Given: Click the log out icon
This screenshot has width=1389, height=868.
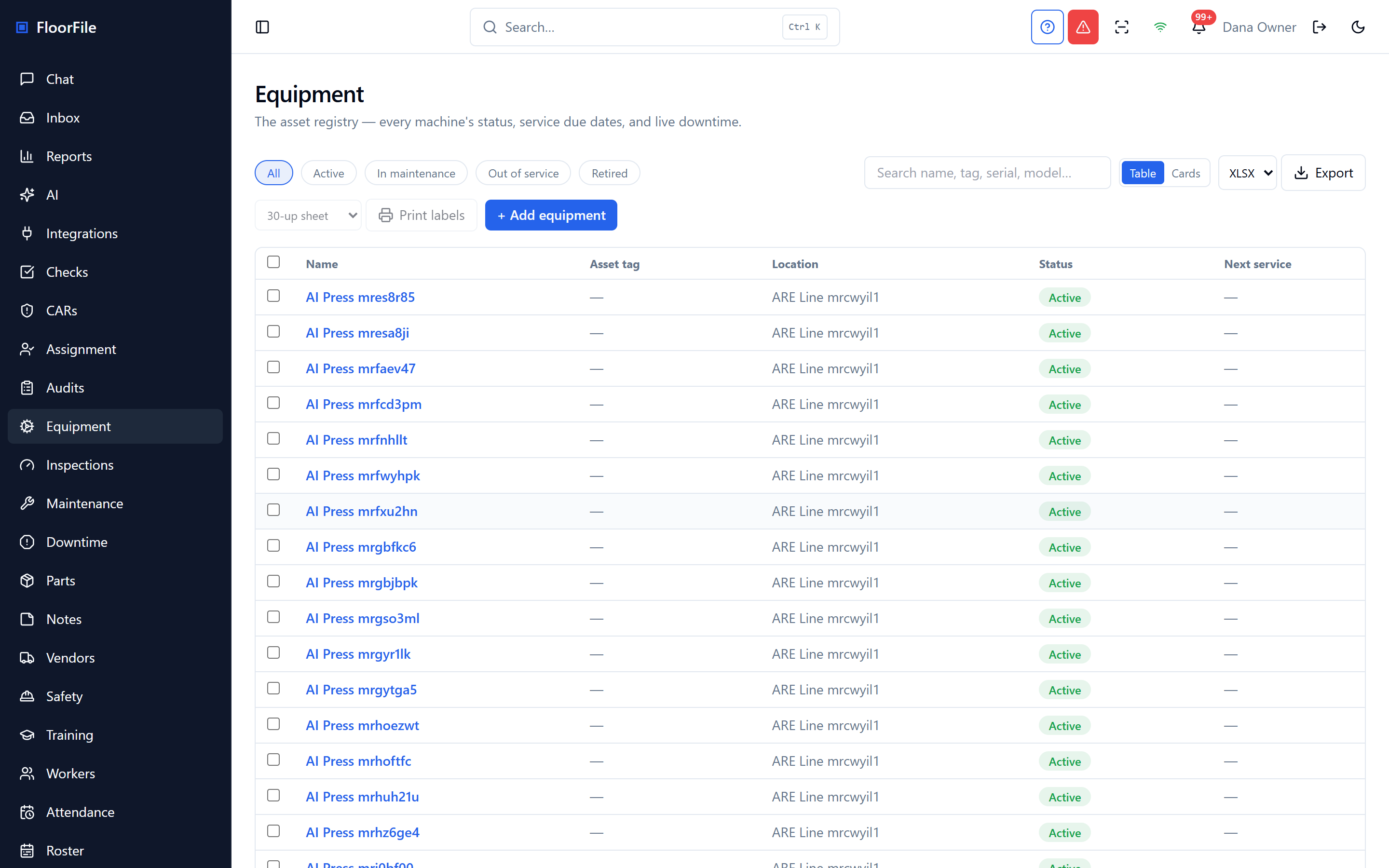Looking at the screenshot, I should (x=1319, y=27).
